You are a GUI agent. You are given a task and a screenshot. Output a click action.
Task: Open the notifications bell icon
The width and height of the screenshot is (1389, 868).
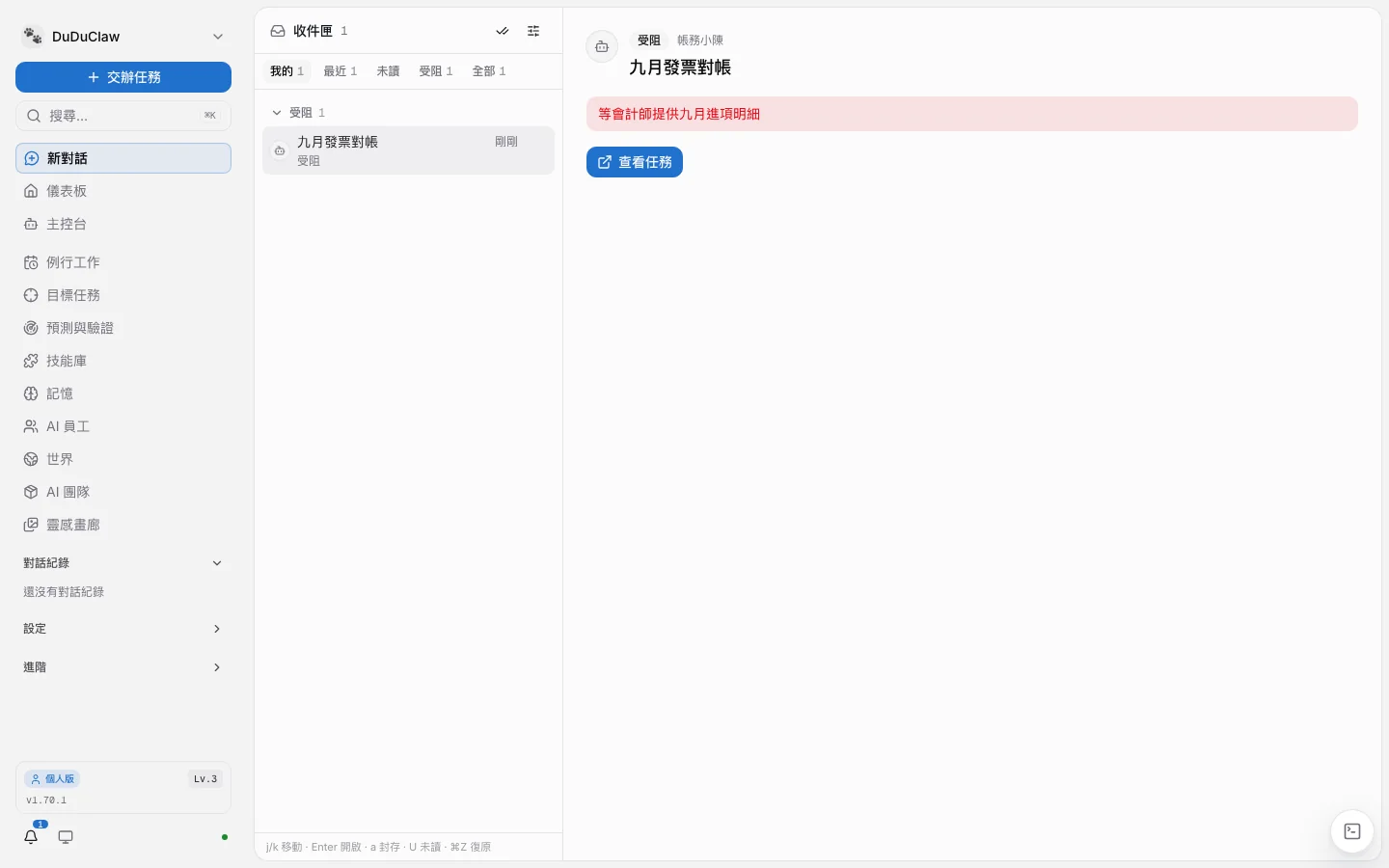[x=31, y=836]
